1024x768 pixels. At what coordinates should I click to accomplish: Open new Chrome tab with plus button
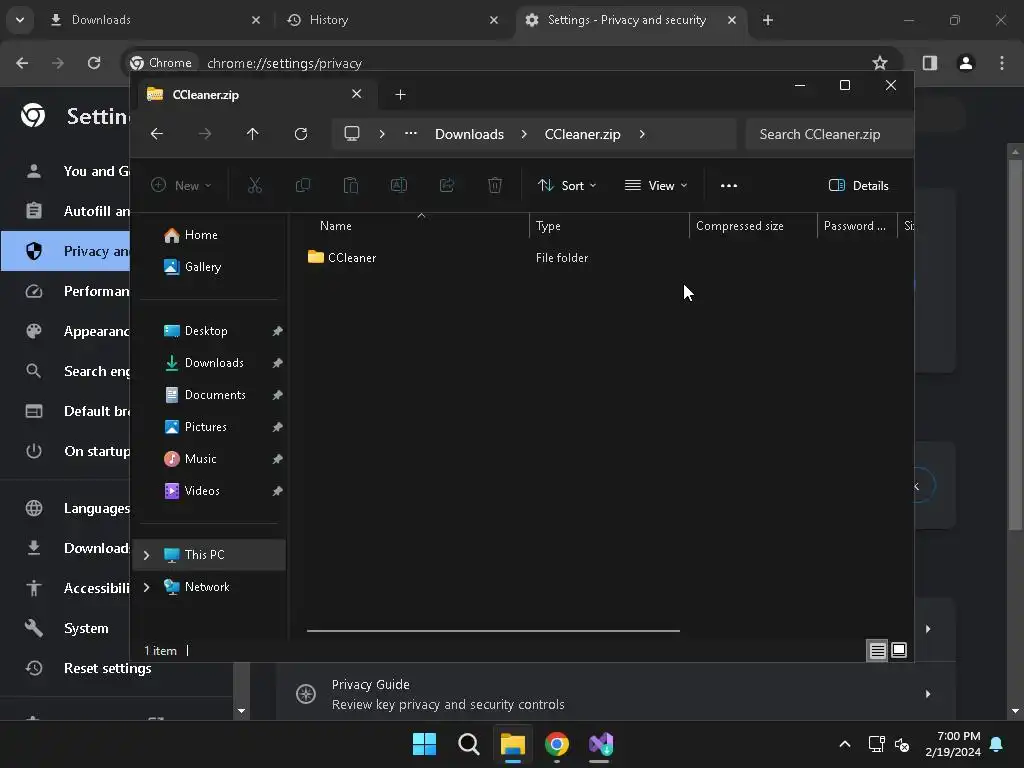768,20
